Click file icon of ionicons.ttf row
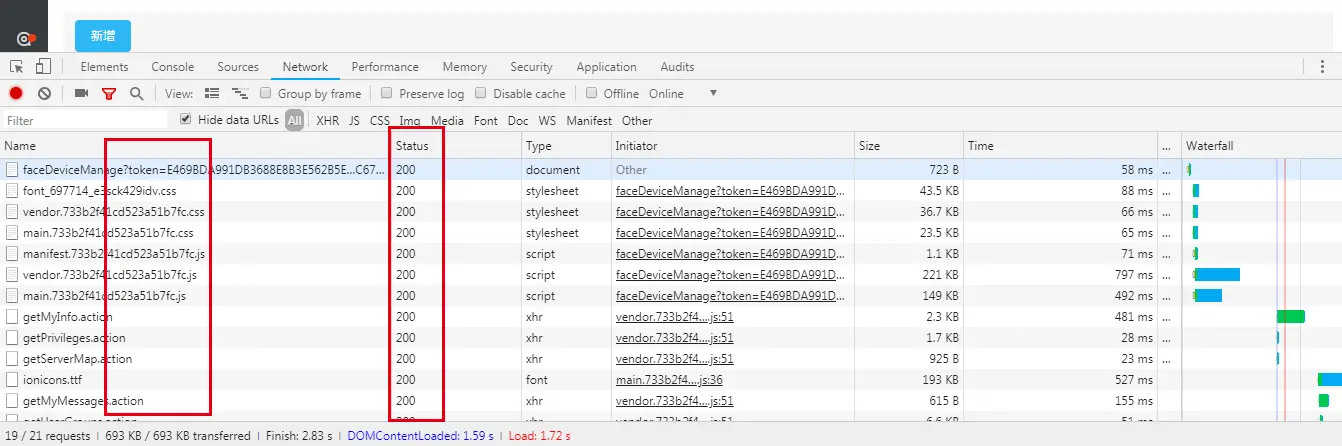The height and width of the screenshot is (446, 1342). [12, 380]
